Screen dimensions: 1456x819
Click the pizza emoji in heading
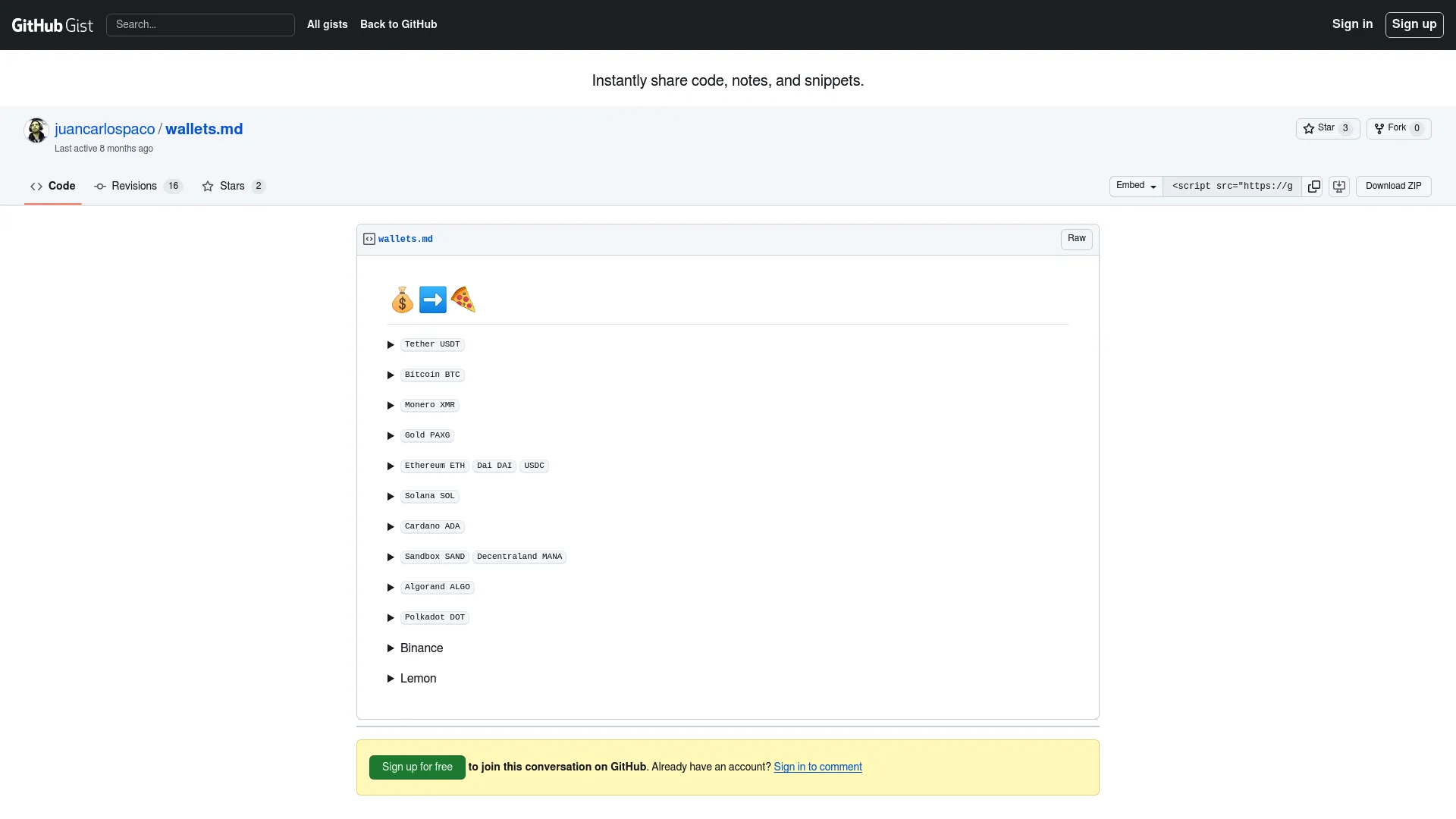(463, 300)
